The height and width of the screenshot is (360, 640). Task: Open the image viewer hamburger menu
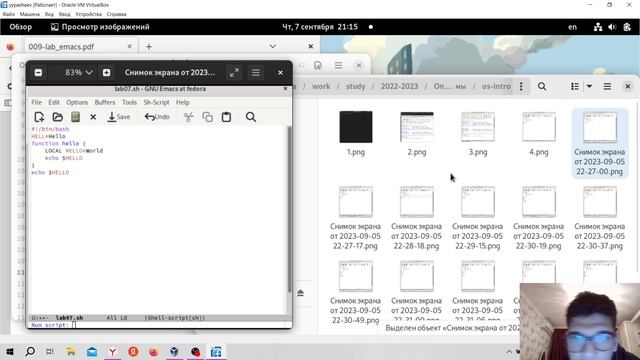click(x=256, y=73)
